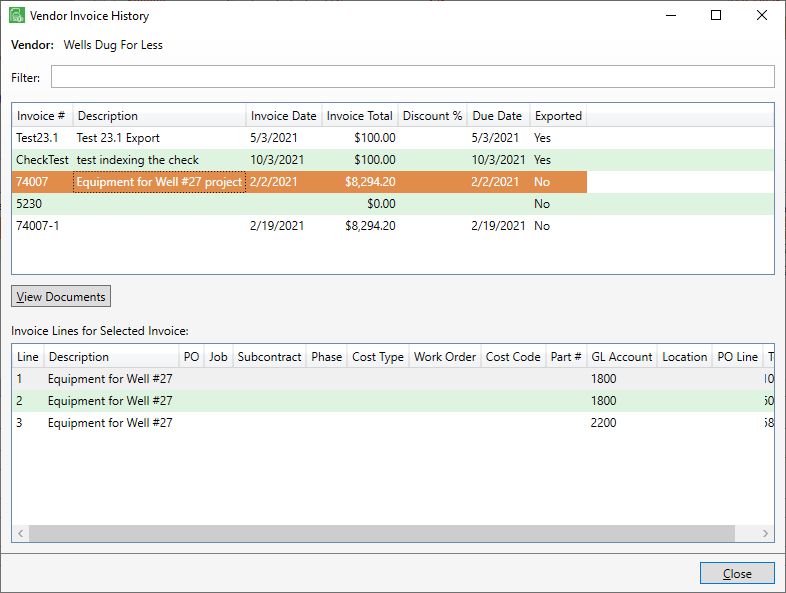The width and height of the screenshot is (786, 593).
Task: Click the 5/3/2021 invoice date of Test23.1
Action: point(274,138)
